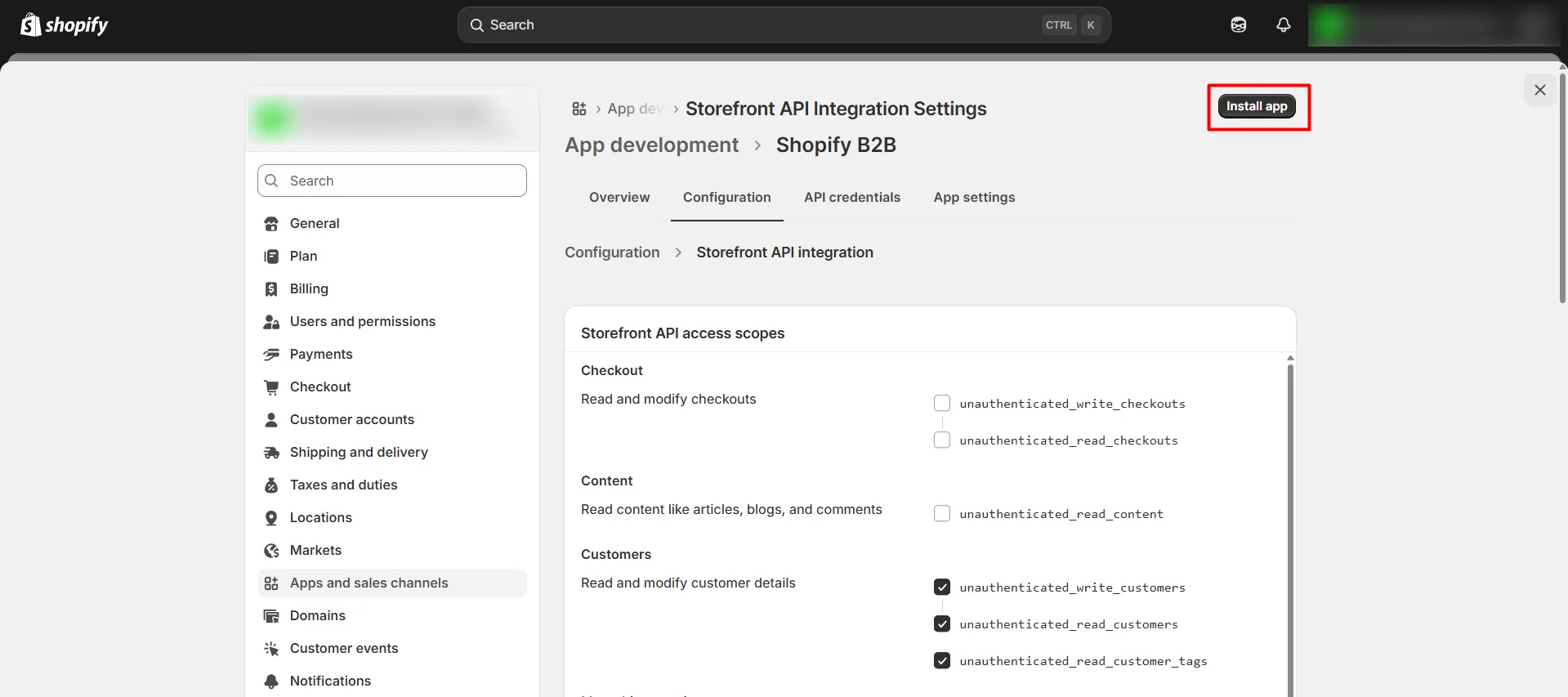Viewport: 1568px width, 697px height.
Task: Open the notifications bell
Action: (x=1284, y=25)
